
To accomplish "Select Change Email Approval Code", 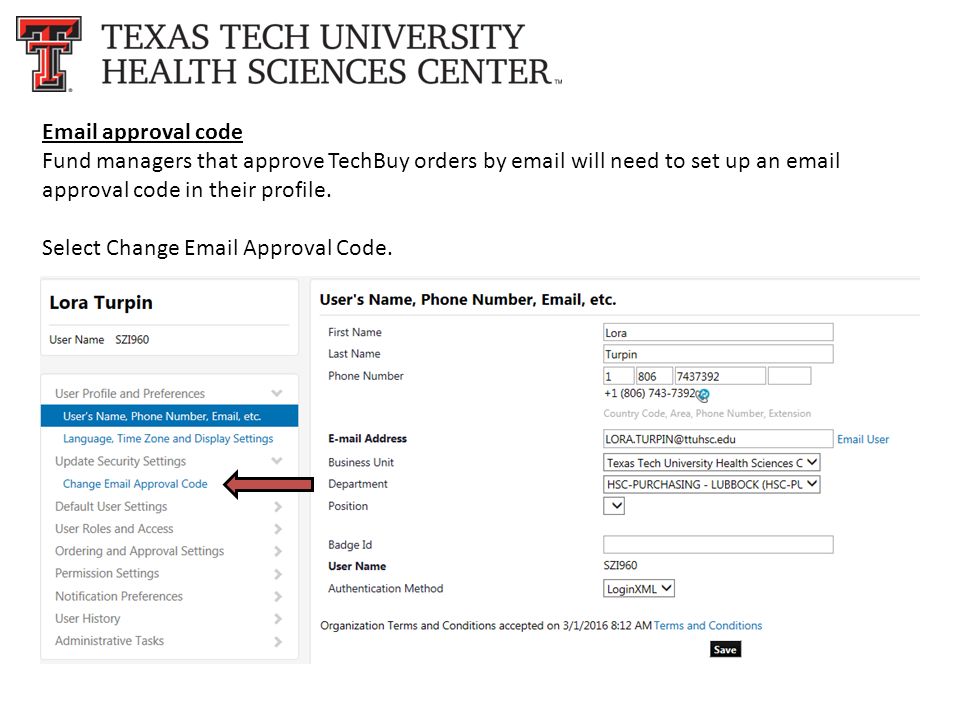I will 135,484.
